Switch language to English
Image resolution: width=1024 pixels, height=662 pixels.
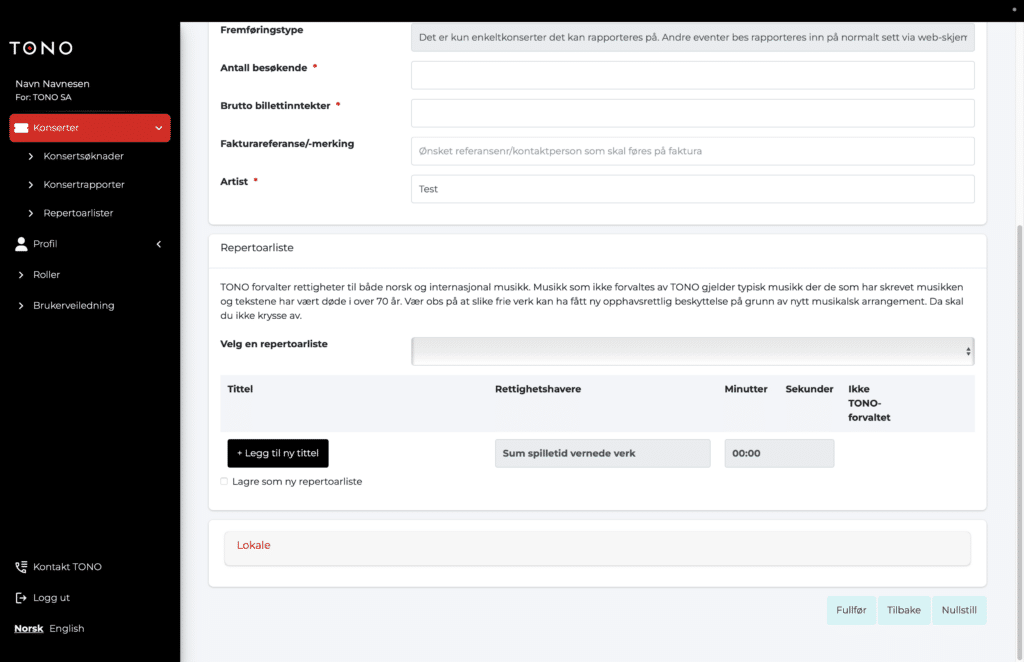(67, 629)
